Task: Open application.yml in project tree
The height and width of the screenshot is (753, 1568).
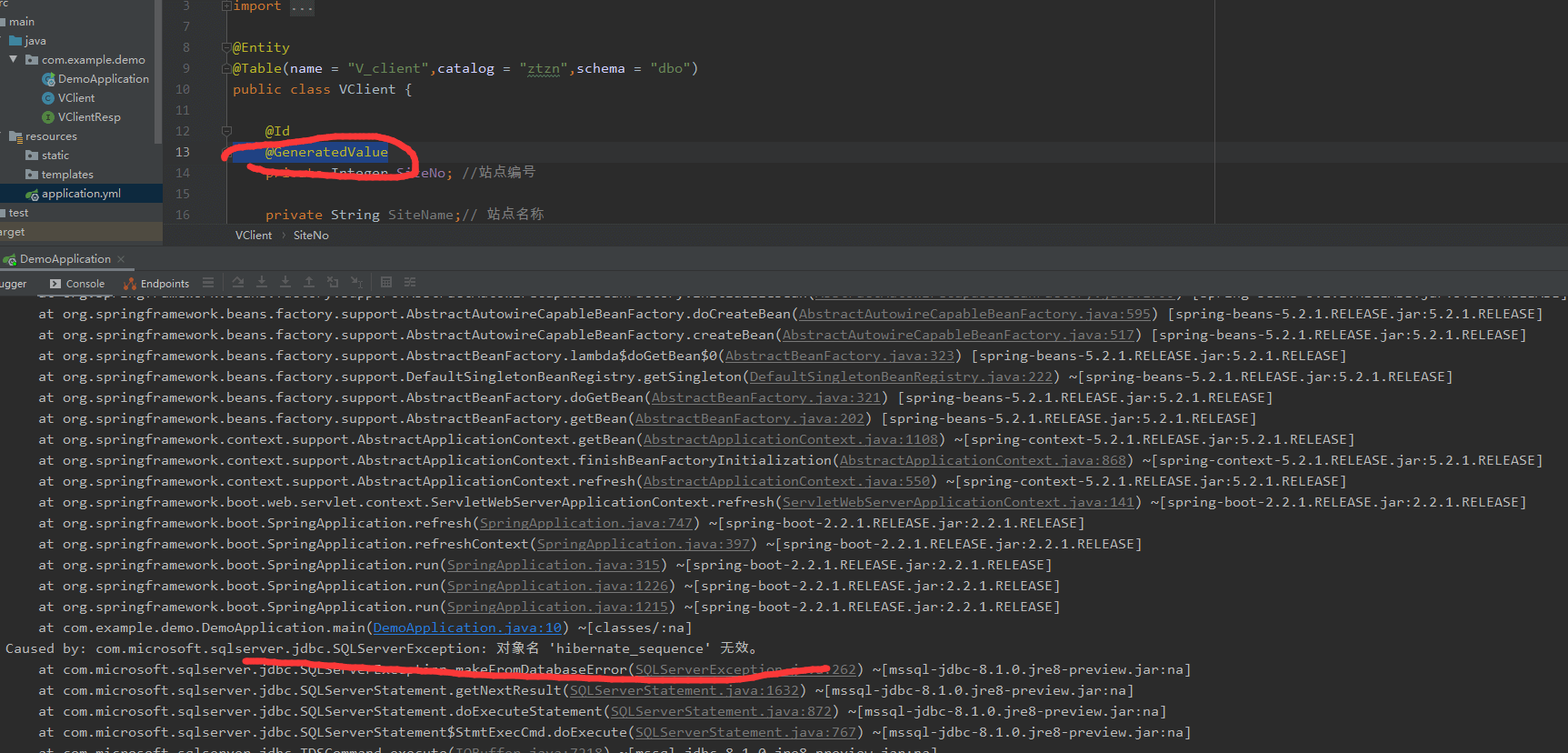Action: tap(80, 194)
